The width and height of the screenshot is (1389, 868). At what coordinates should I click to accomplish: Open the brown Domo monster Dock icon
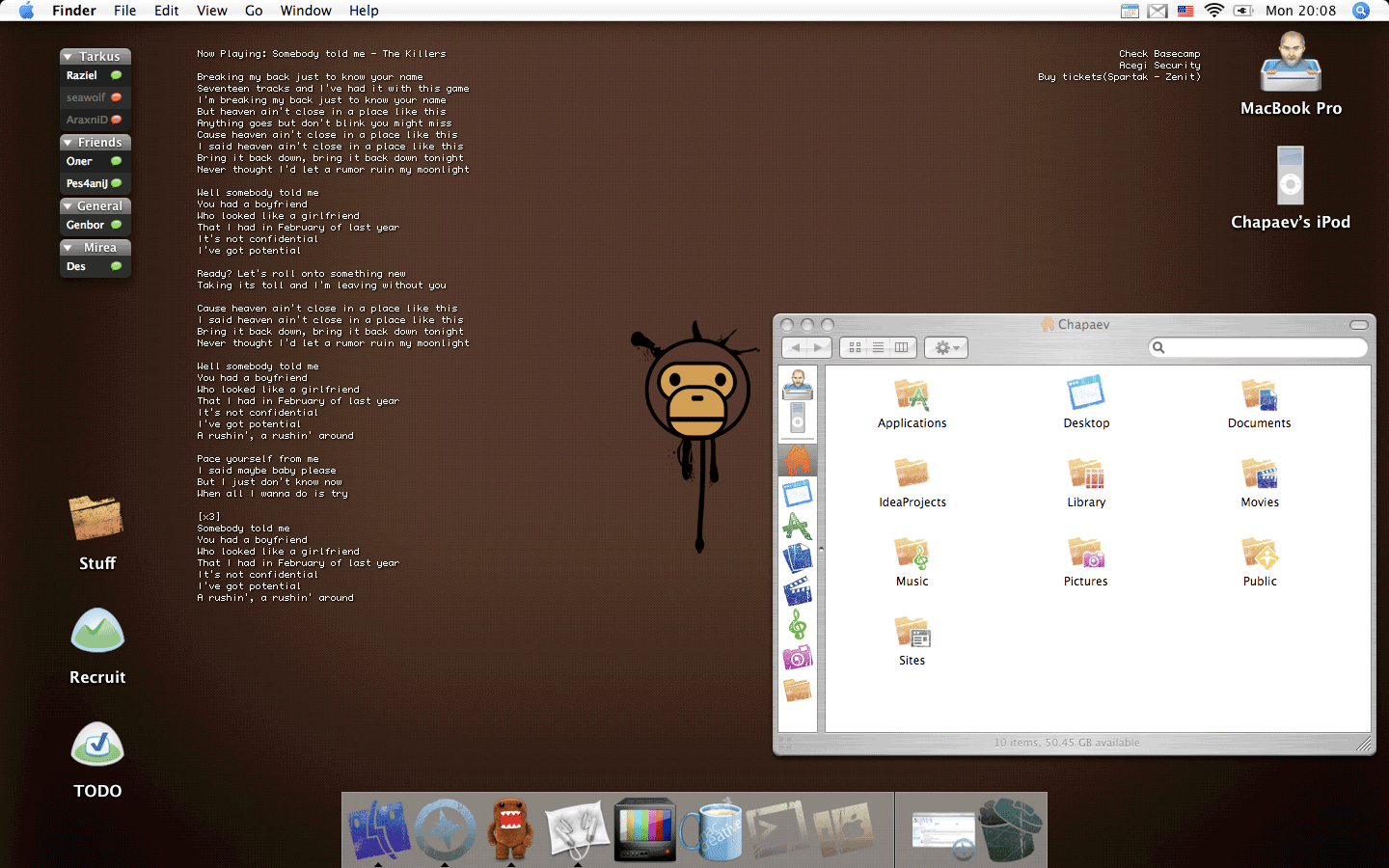click(x=509, y=829)
